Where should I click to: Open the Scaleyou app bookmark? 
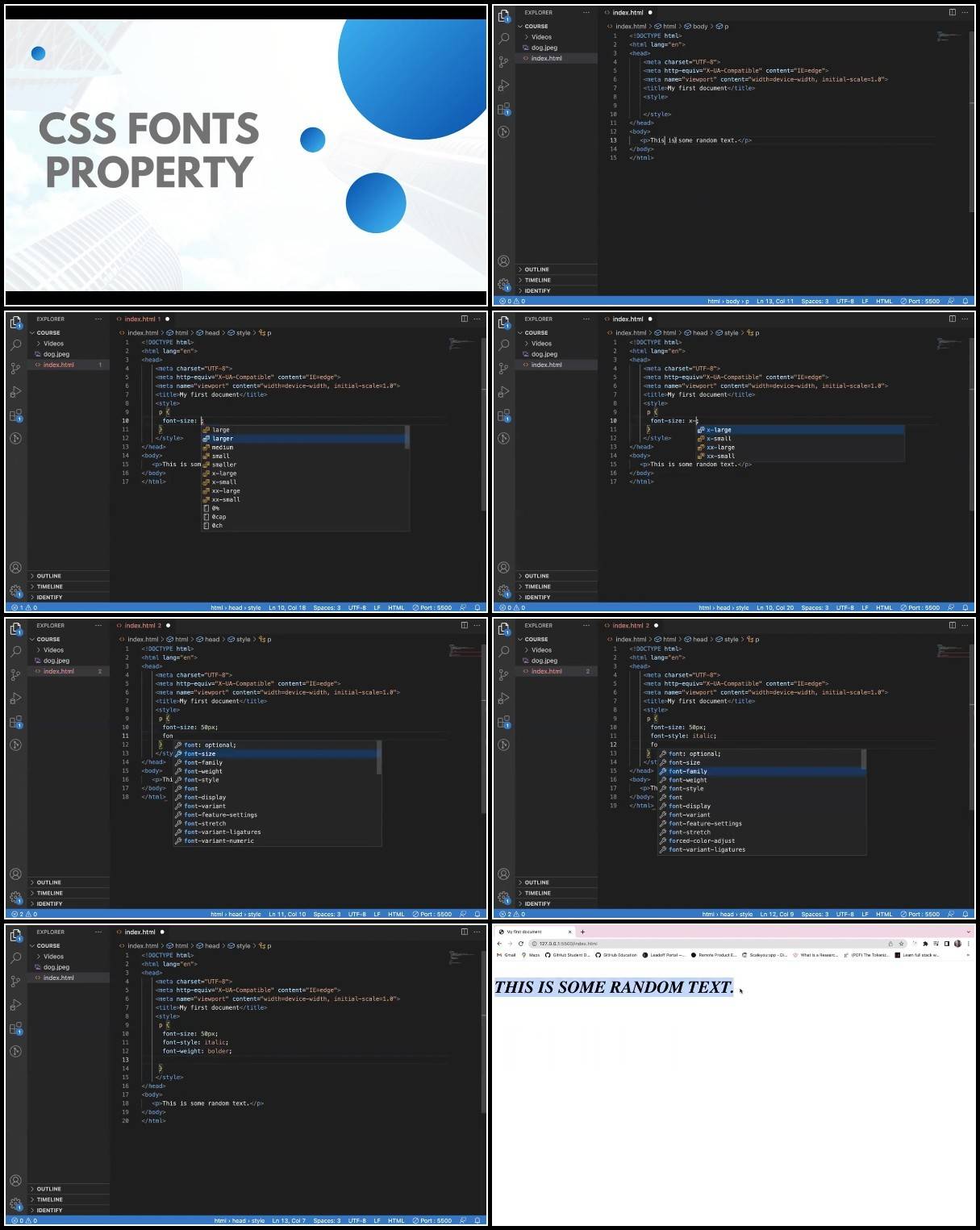(765, 955)
